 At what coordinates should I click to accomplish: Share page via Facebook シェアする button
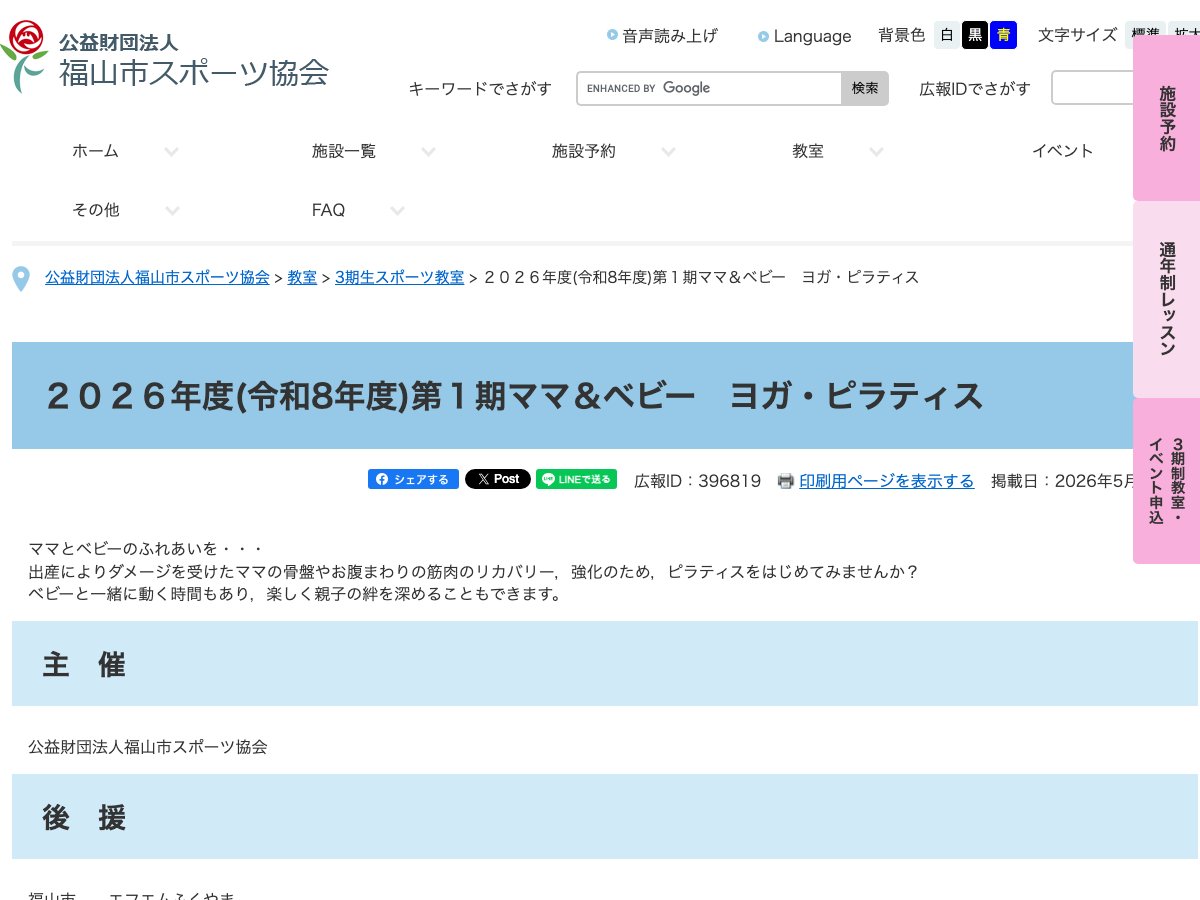tap(413, 479)
